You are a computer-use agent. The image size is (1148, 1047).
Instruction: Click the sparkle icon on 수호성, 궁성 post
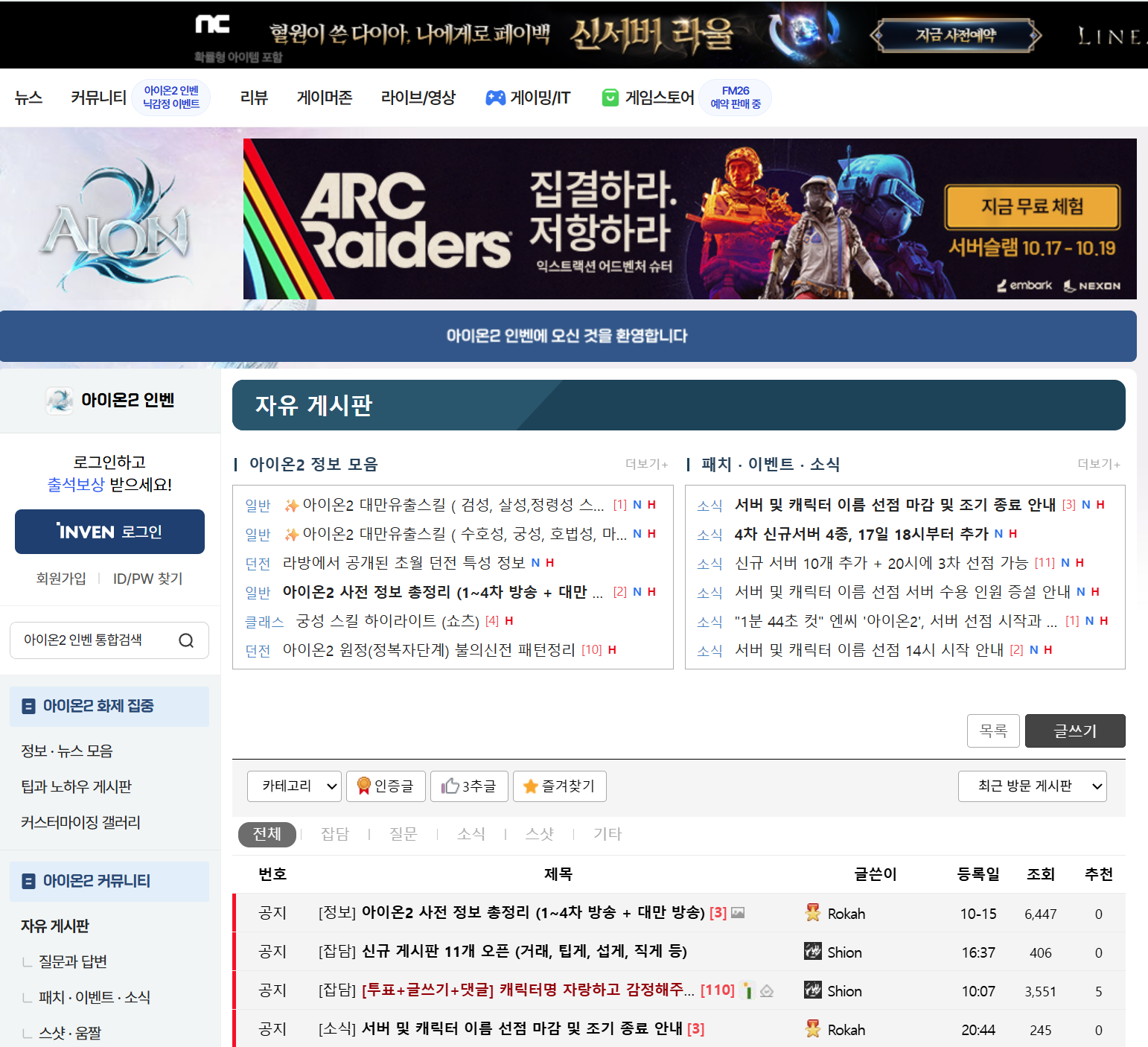click(291, 535)
